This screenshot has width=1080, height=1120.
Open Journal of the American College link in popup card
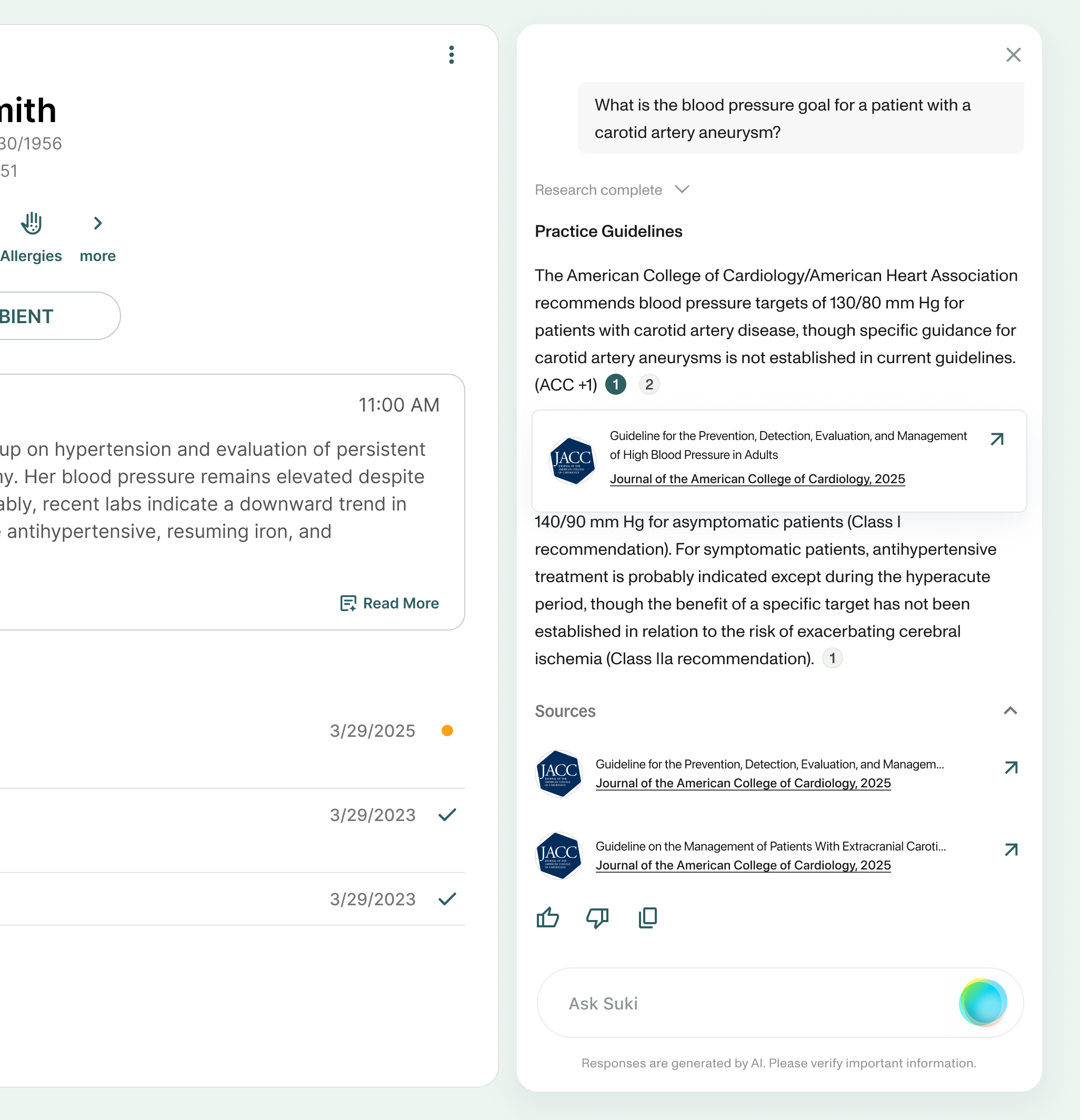[x=757, y=479]
